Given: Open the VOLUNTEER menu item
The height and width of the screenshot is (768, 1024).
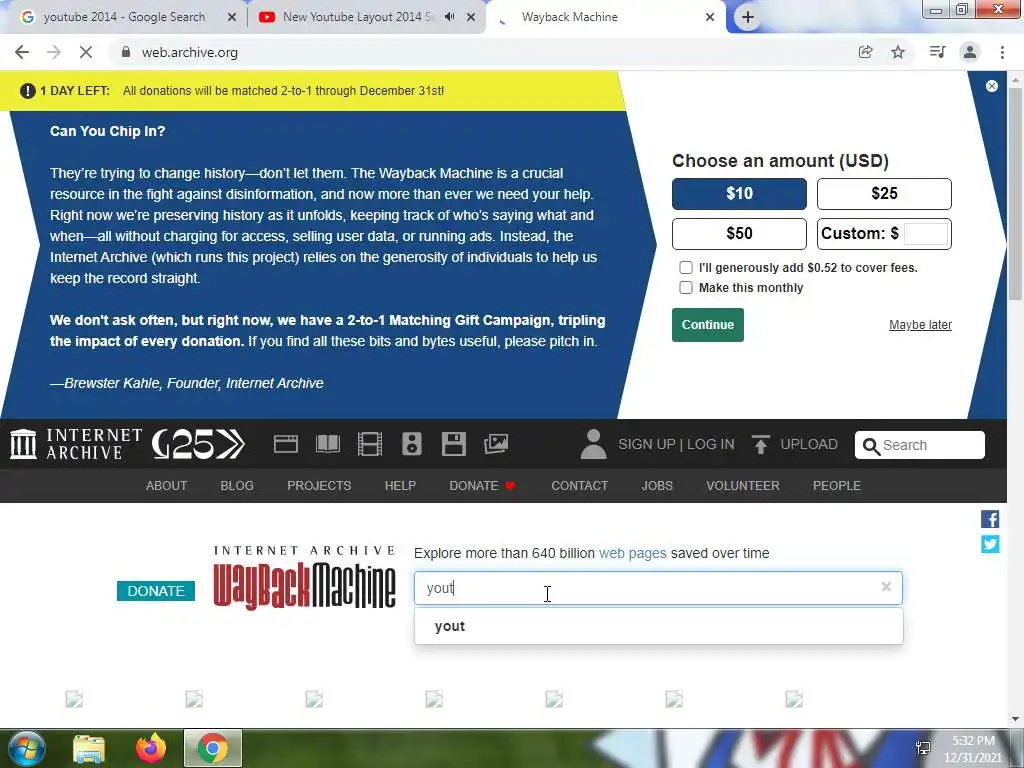Looking at the screenshot, I should pos(743,486).
